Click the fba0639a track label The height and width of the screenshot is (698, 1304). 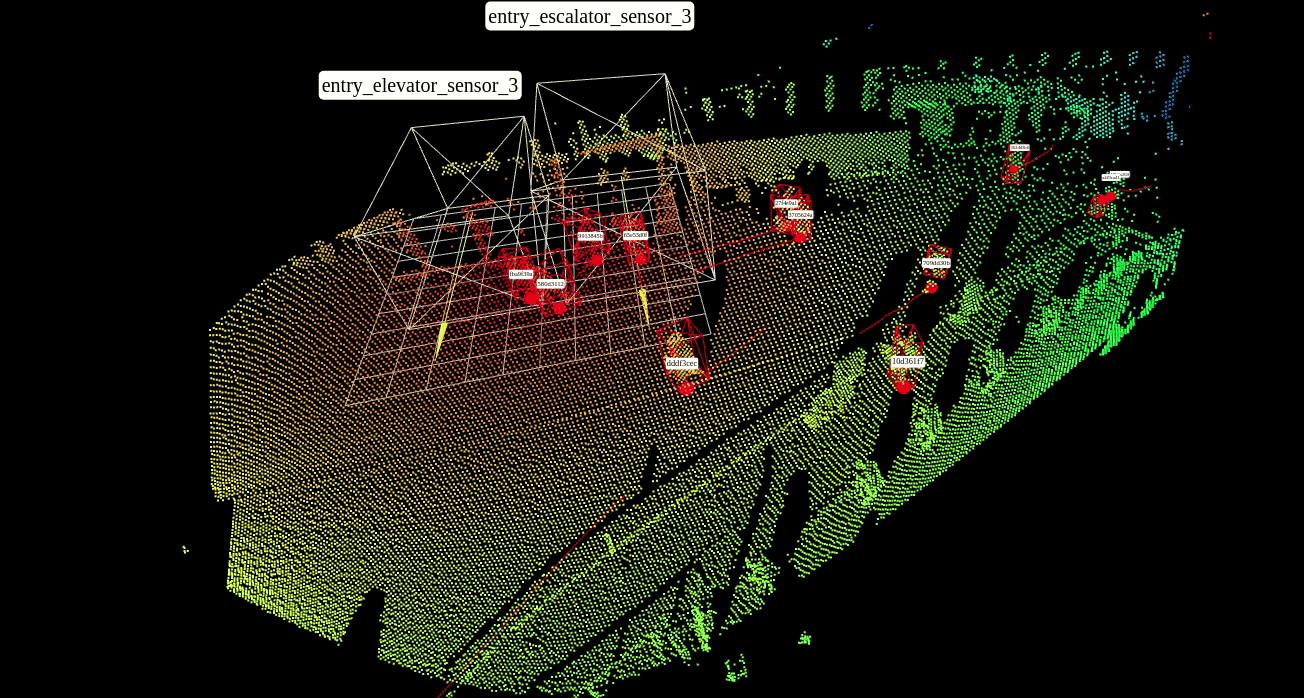click(x=521, y=273)
